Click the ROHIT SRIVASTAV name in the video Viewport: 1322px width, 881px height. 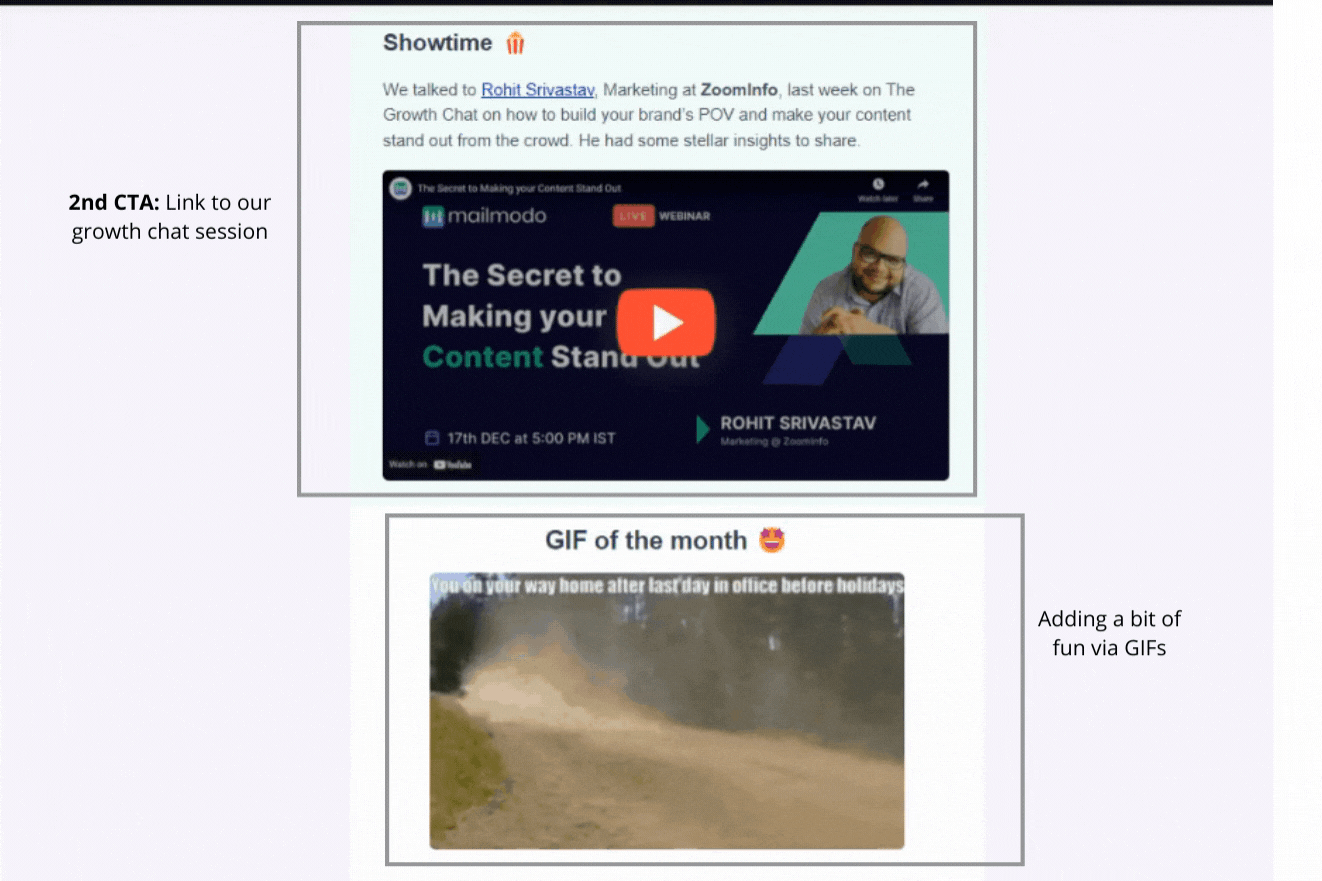798,423
